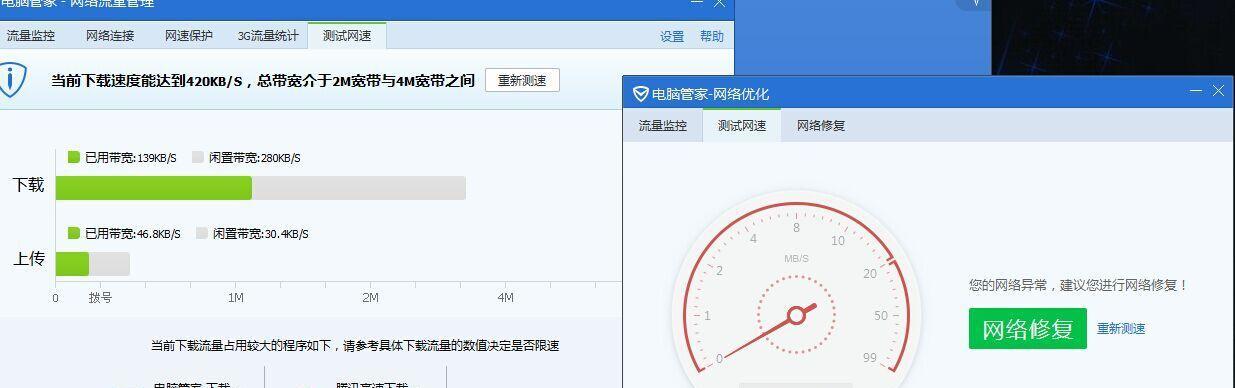The width and height of the screenshot is (1235, 388).
Task: Click the green 已用带宽:139KB/S legend square
Action: (73, 157)
